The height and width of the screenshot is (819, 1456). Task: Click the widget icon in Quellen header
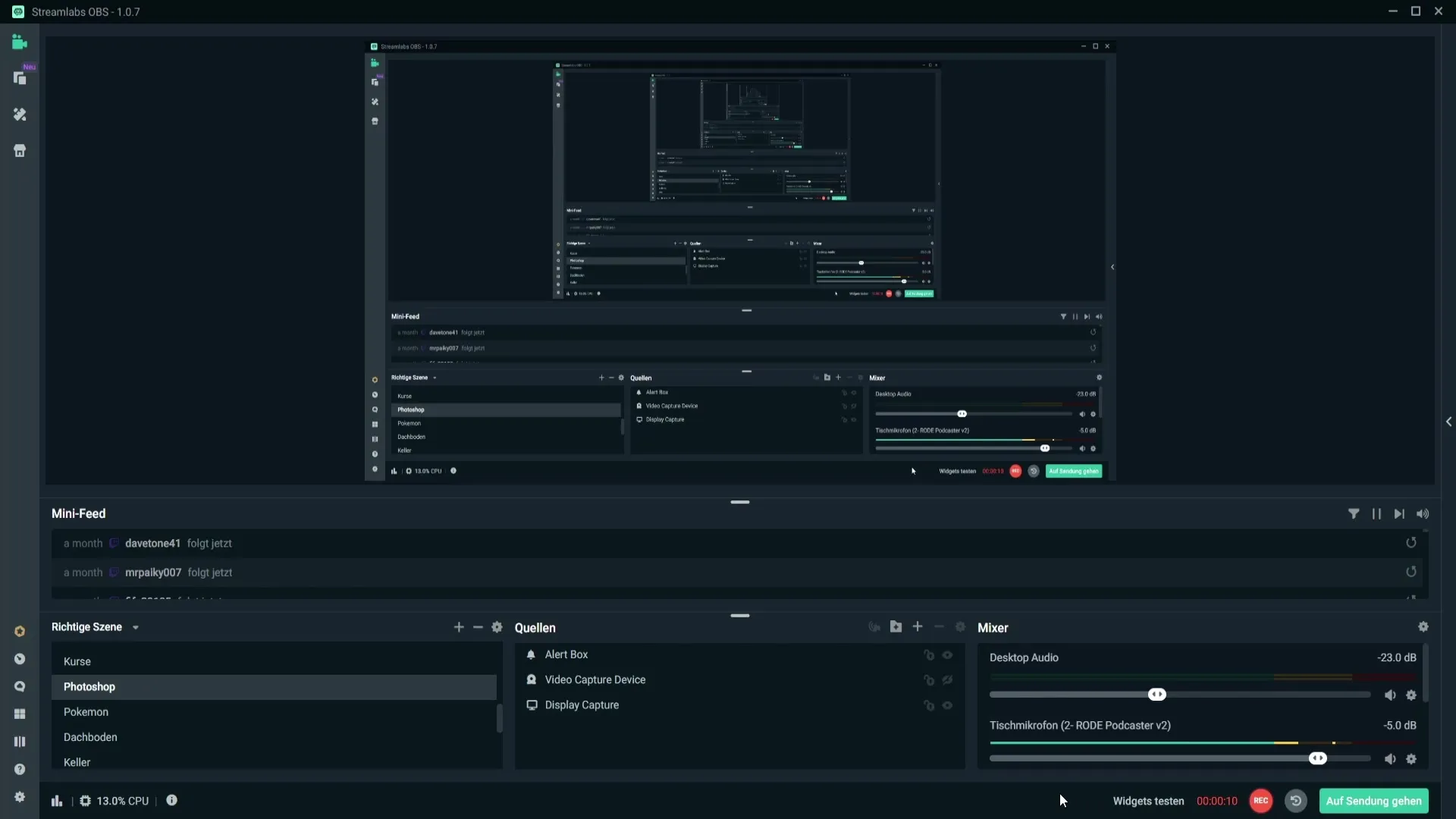coord(874,626)
